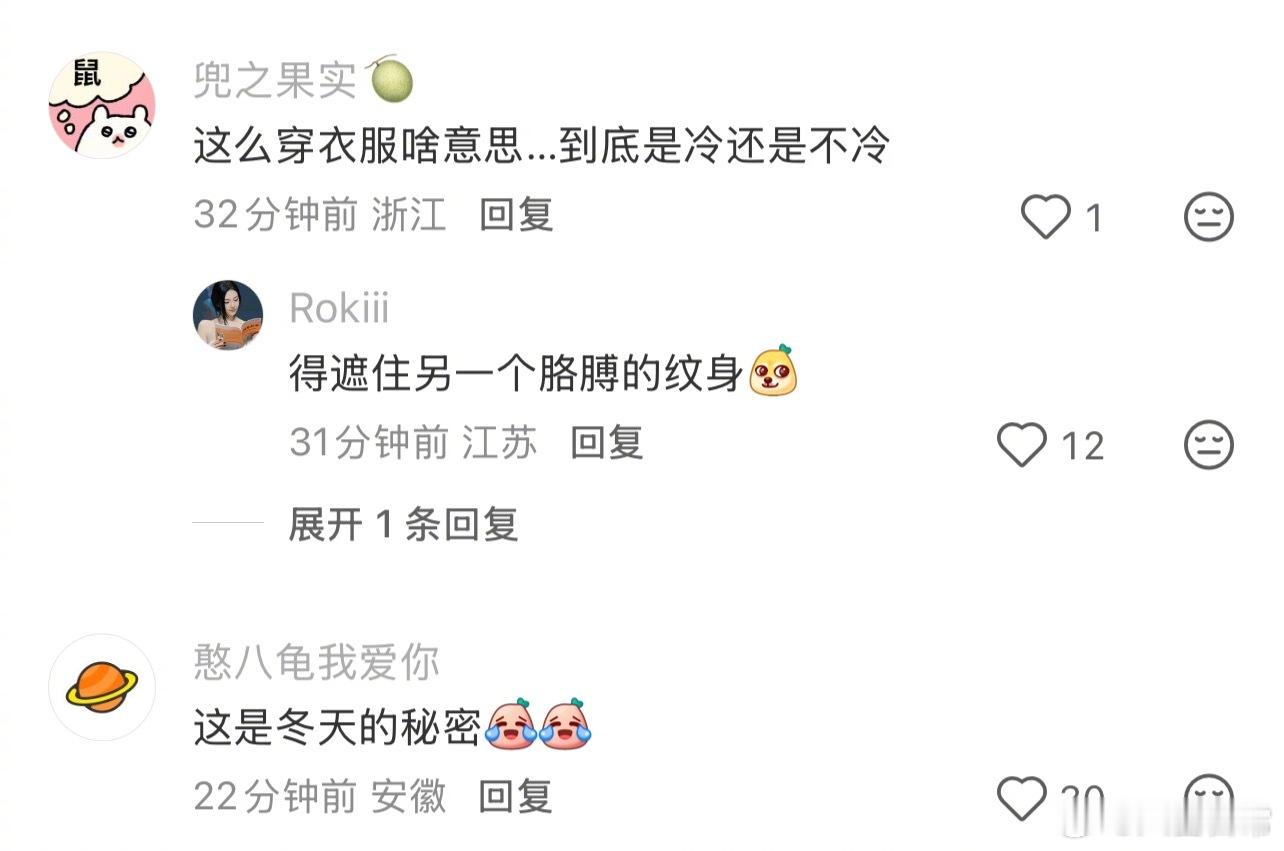This screenshot has height=851, width=1284.
Task: Like 兜之果实's comment with heart icon
Action: 1045,217
